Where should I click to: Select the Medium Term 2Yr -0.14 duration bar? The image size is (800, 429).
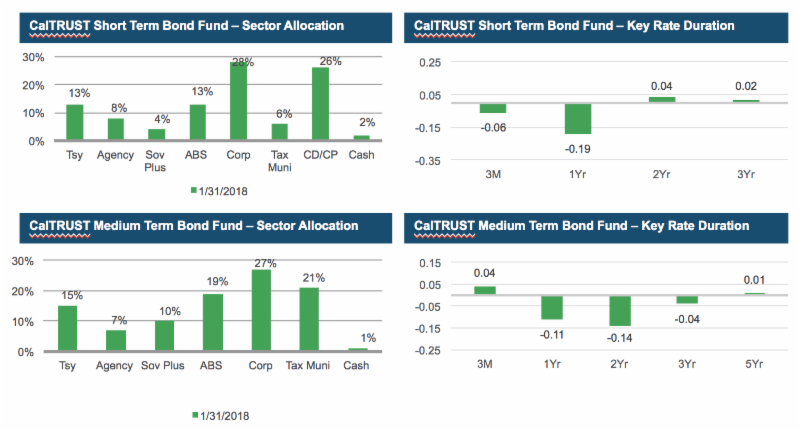620,310
